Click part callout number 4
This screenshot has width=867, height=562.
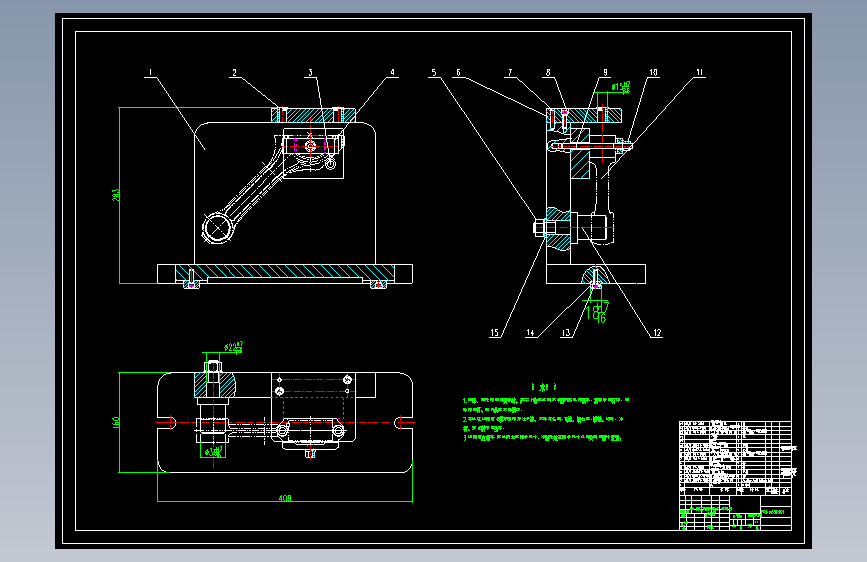point(393,72)
